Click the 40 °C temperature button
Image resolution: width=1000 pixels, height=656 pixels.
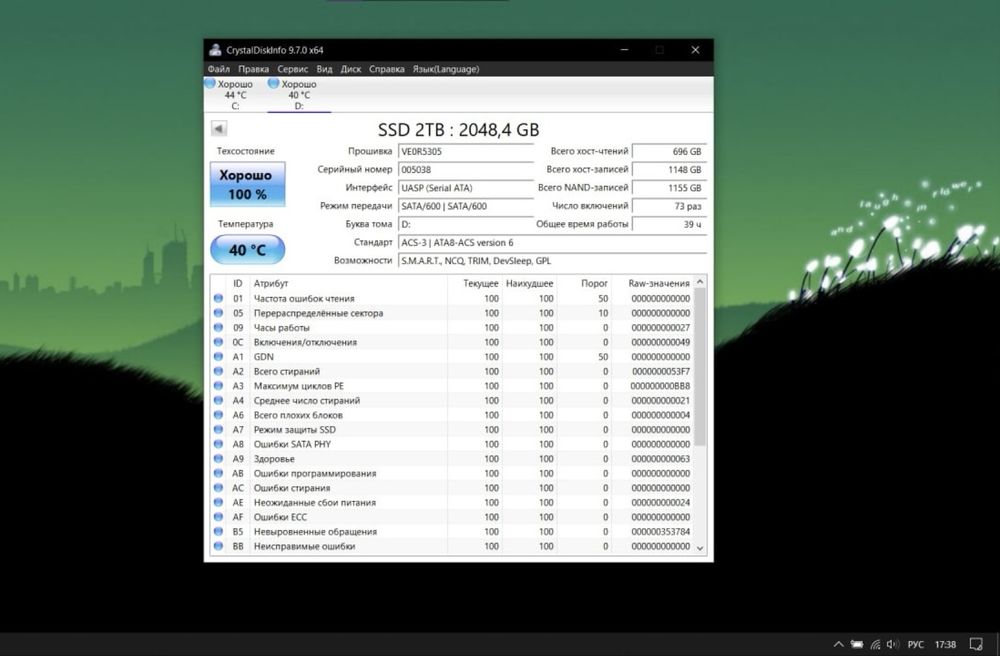[247, 249]
